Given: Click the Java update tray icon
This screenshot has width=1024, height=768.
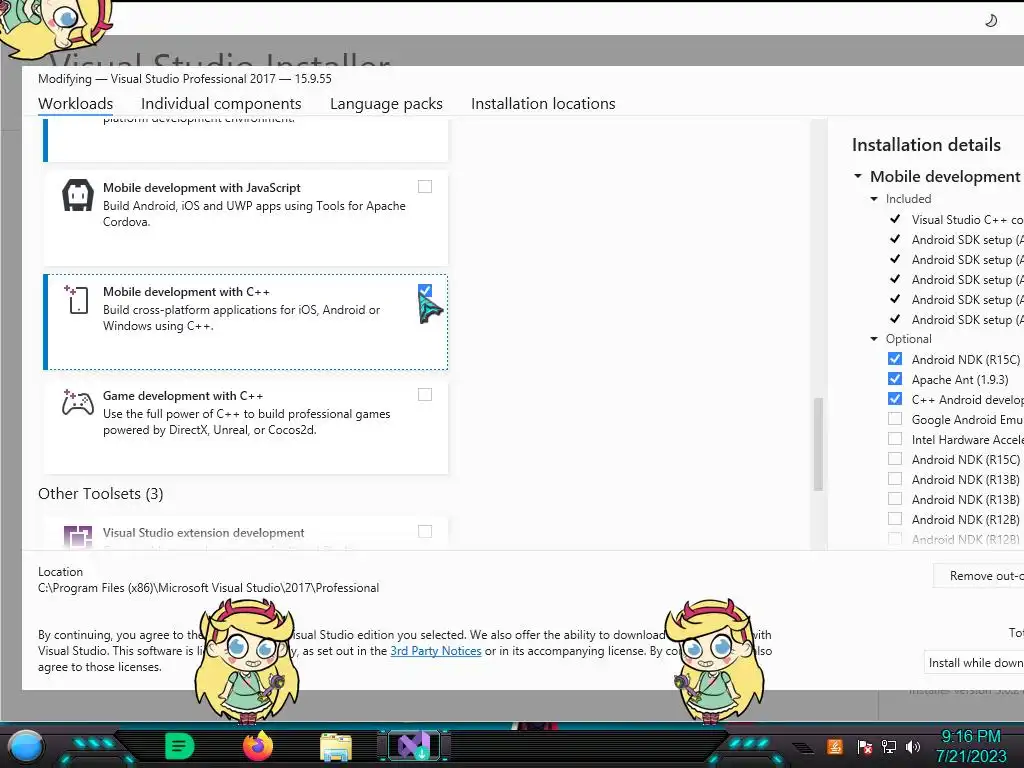Looking at the screenshot, I should pyautogui.click(x=834, y=746).
